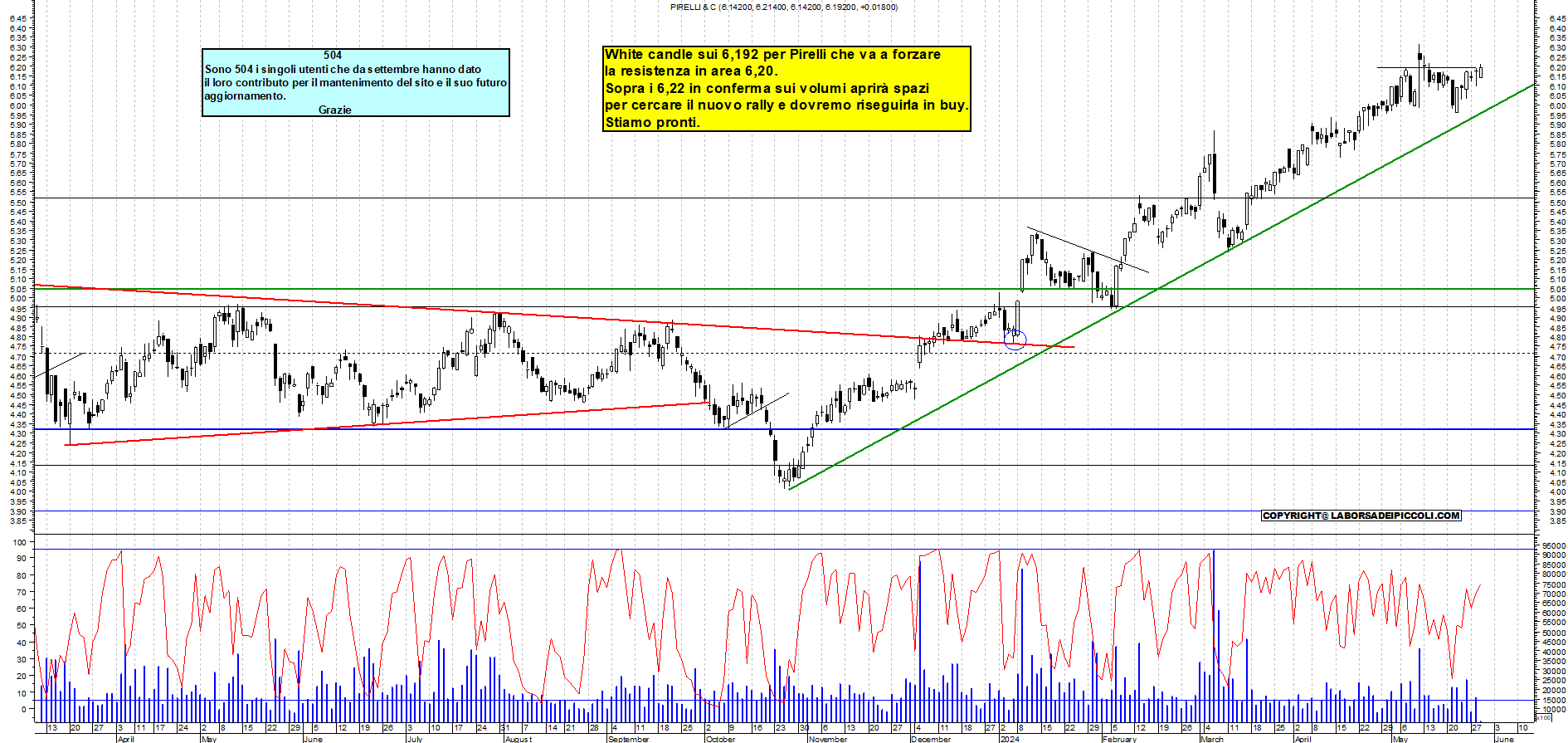Click the 'September' label on the date axis
The image size is (1568, 743).
point(629,739)
